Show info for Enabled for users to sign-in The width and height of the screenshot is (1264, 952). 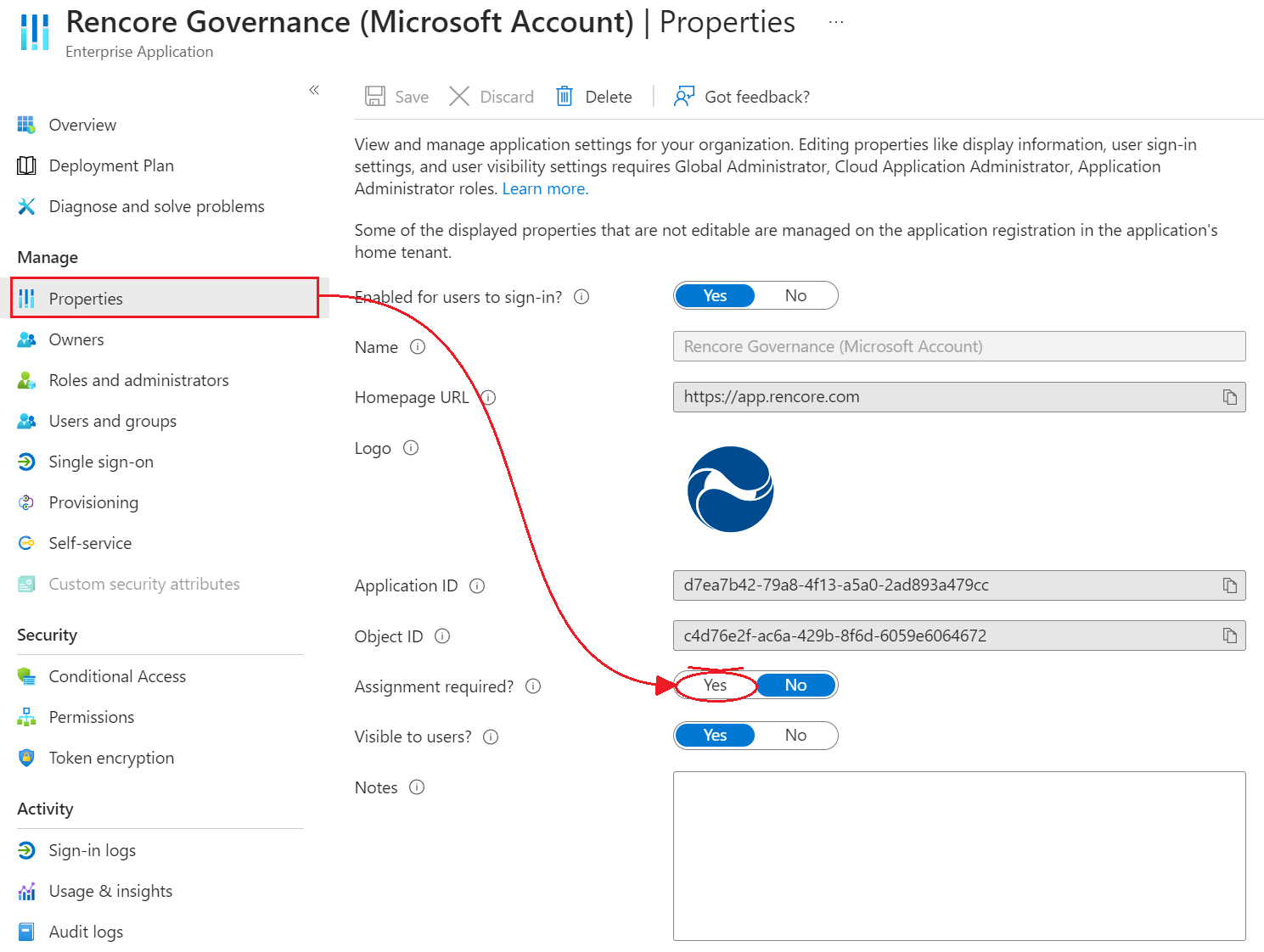click(581, 297)
